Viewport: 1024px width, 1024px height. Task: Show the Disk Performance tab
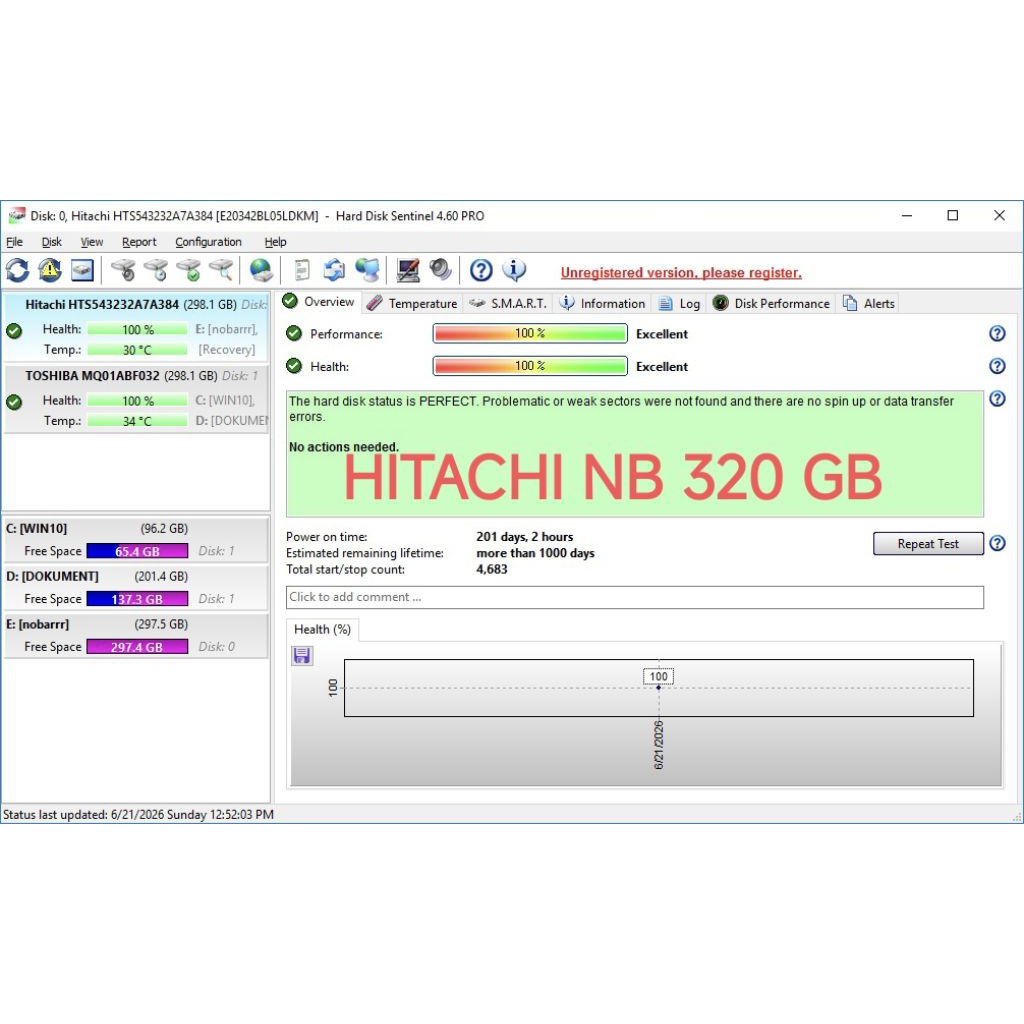click(x=771, y=304)
